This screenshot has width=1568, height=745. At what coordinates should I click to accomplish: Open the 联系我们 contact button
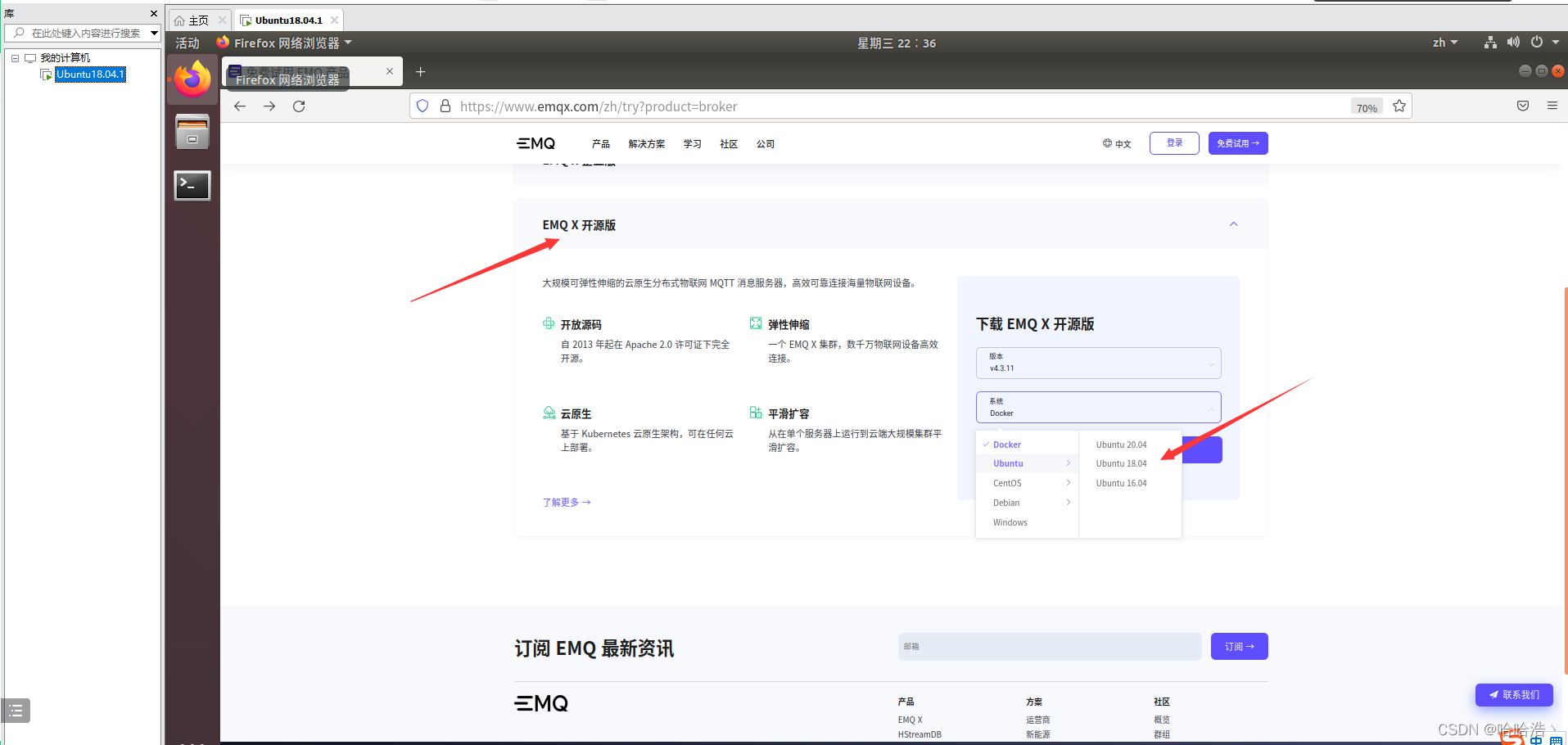pyautogui.click(x=1514, y=694)
